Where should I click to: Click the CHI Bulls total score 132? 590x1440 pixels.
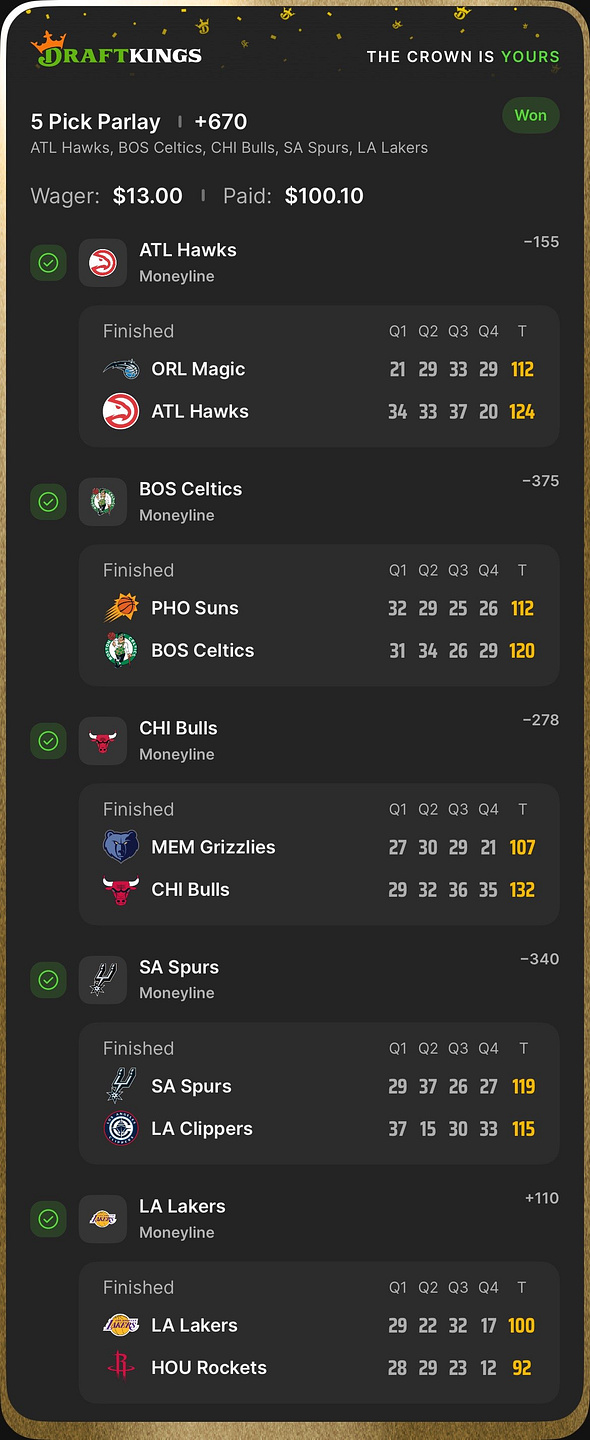coord(522,889)
